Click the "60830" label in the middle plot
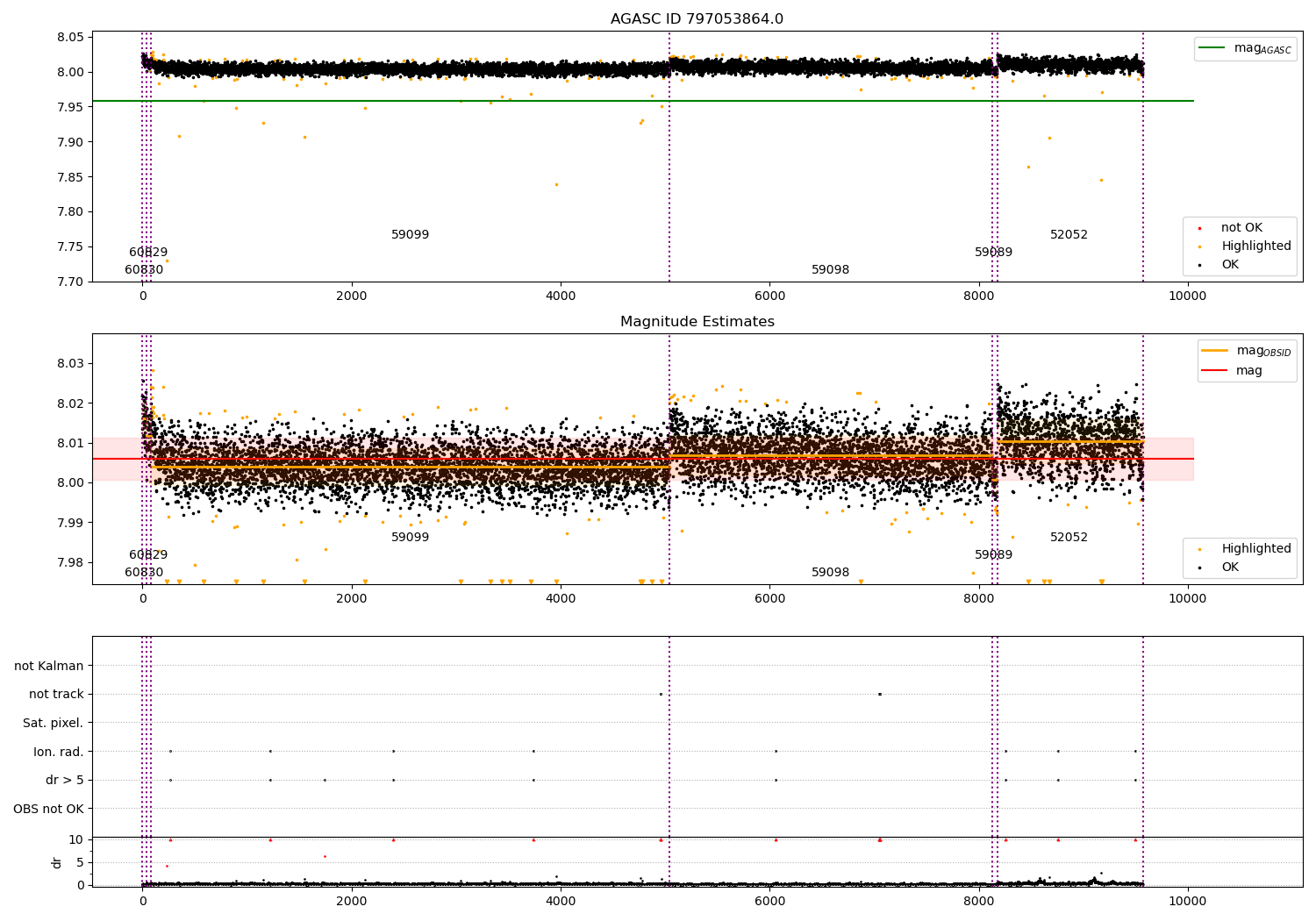The image size is (1316, 921). coord(144,573)
